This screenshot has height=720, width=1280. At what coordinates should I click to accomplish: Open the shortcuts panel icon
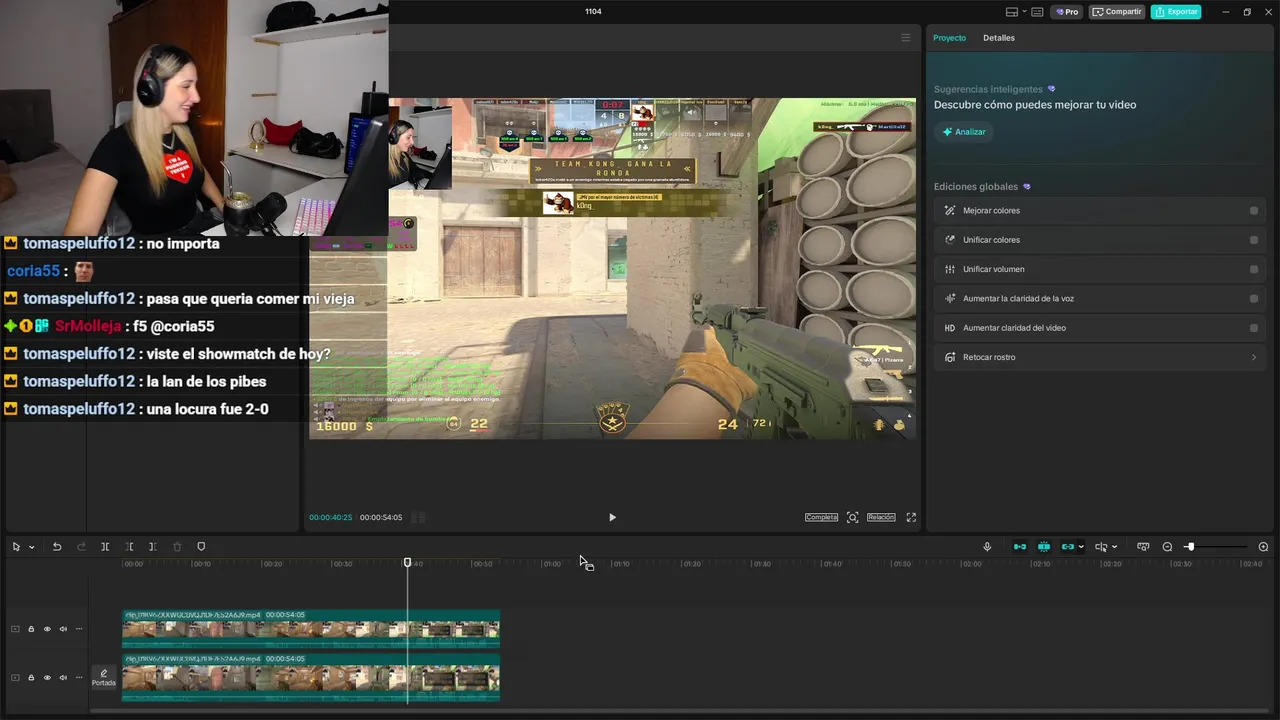coord(1037,12)
